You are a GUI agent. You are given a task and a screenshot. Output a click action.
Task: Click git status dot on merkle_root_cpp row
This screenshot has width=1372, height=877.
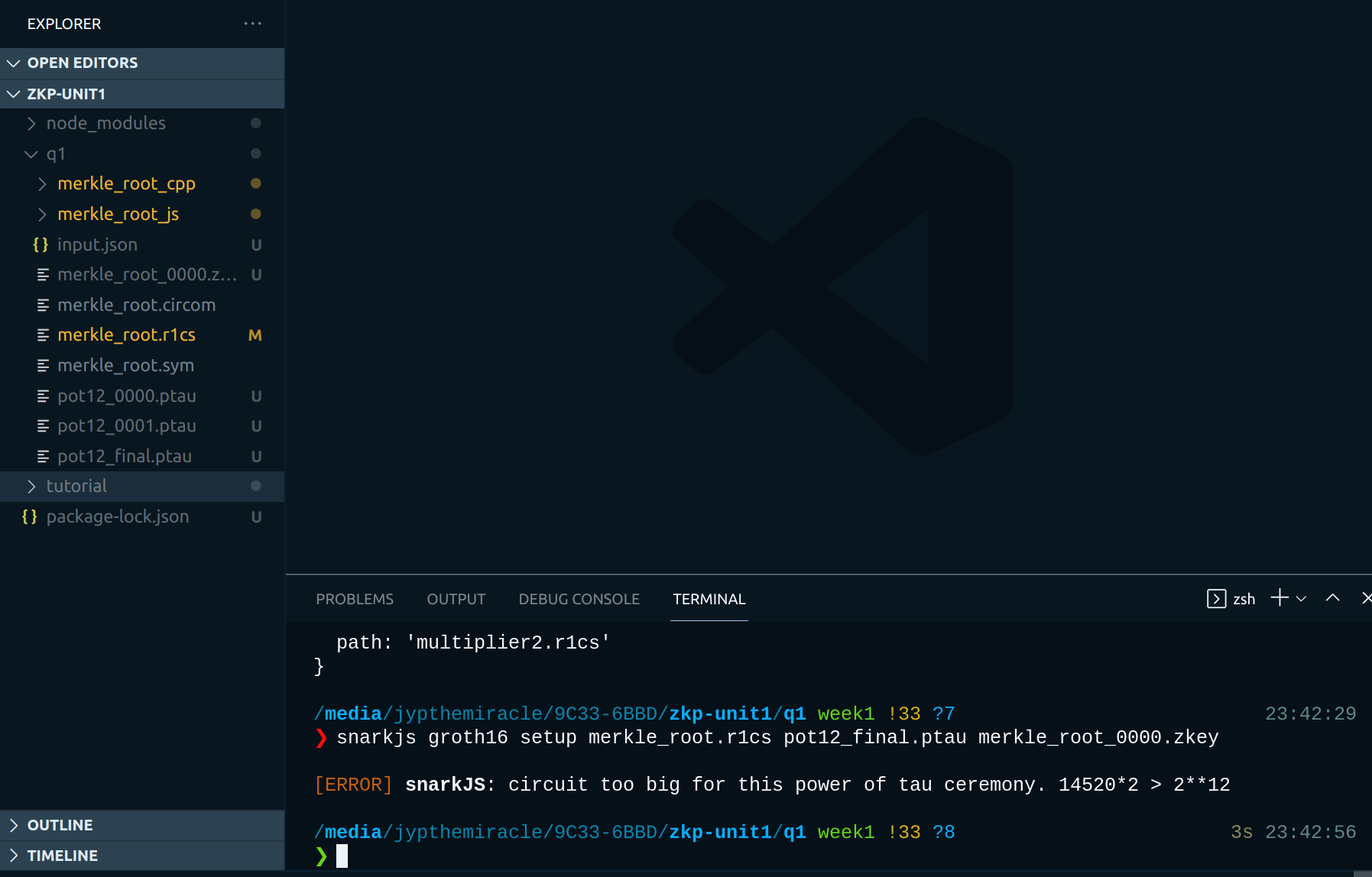pyautogui.click(x=256, y=183)
